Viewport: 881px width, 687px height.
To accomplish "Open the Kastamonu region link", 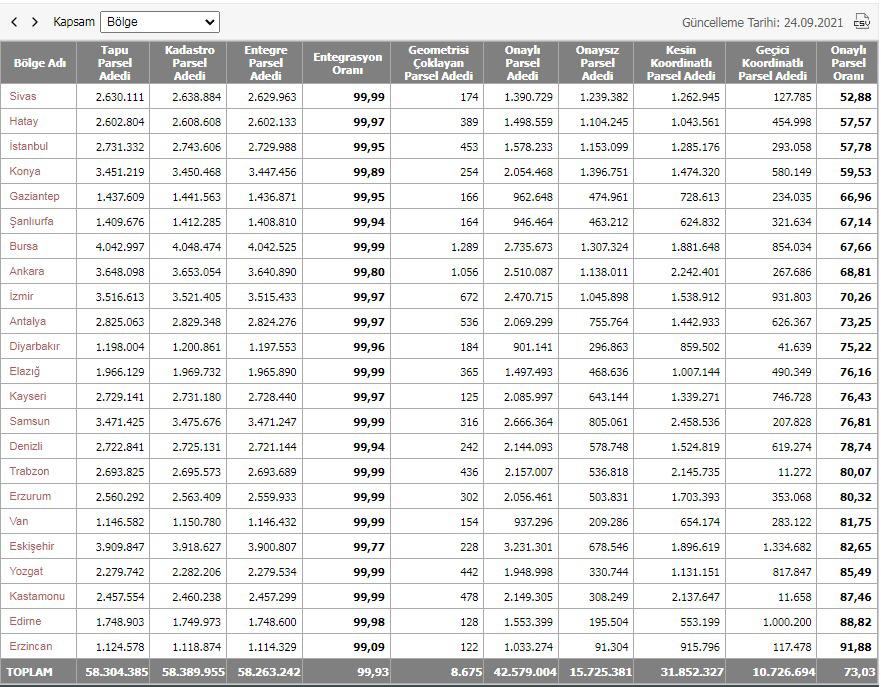I will (37, 596).
